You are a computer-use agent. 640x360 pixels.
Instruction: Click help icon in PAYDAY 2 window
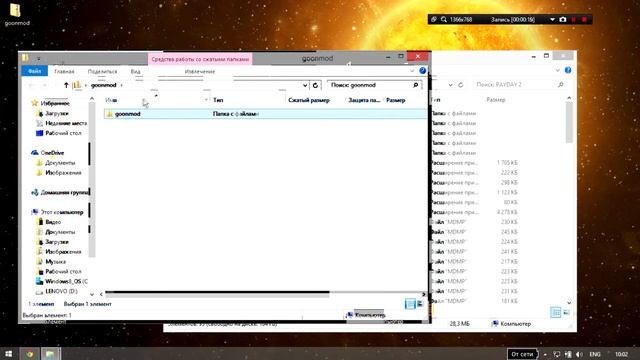pyautogui.click(x=568, y=70)
